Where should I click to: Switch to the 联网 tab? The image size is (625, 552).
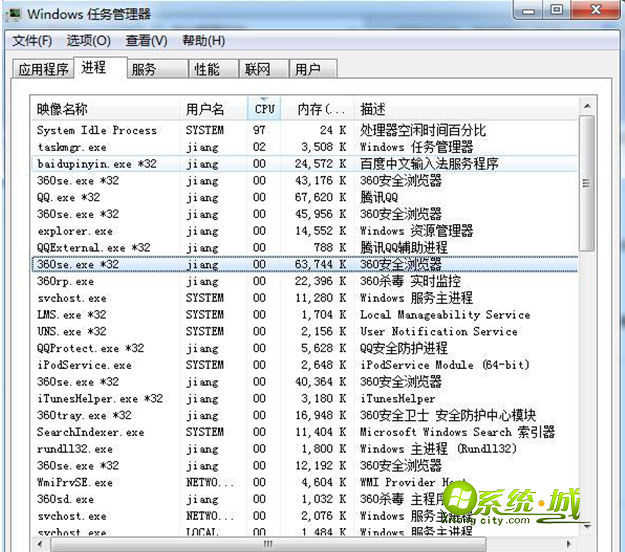(264, 69)
